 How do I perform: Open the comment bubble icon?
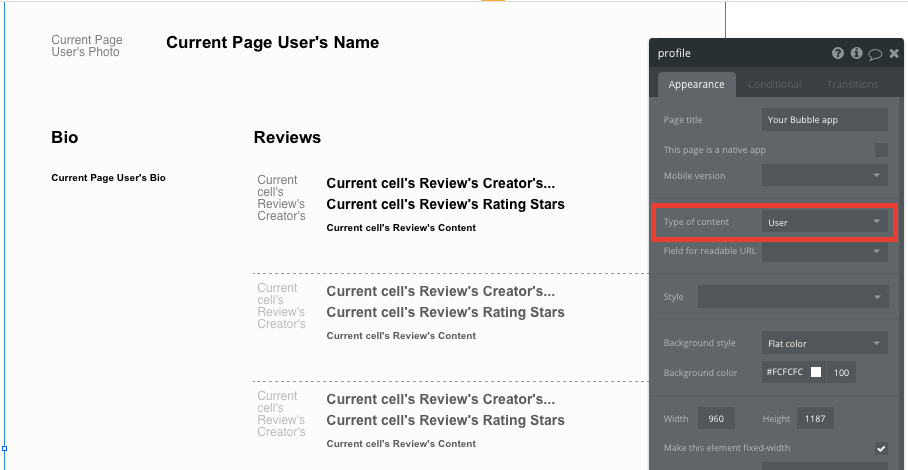[875, 54]
